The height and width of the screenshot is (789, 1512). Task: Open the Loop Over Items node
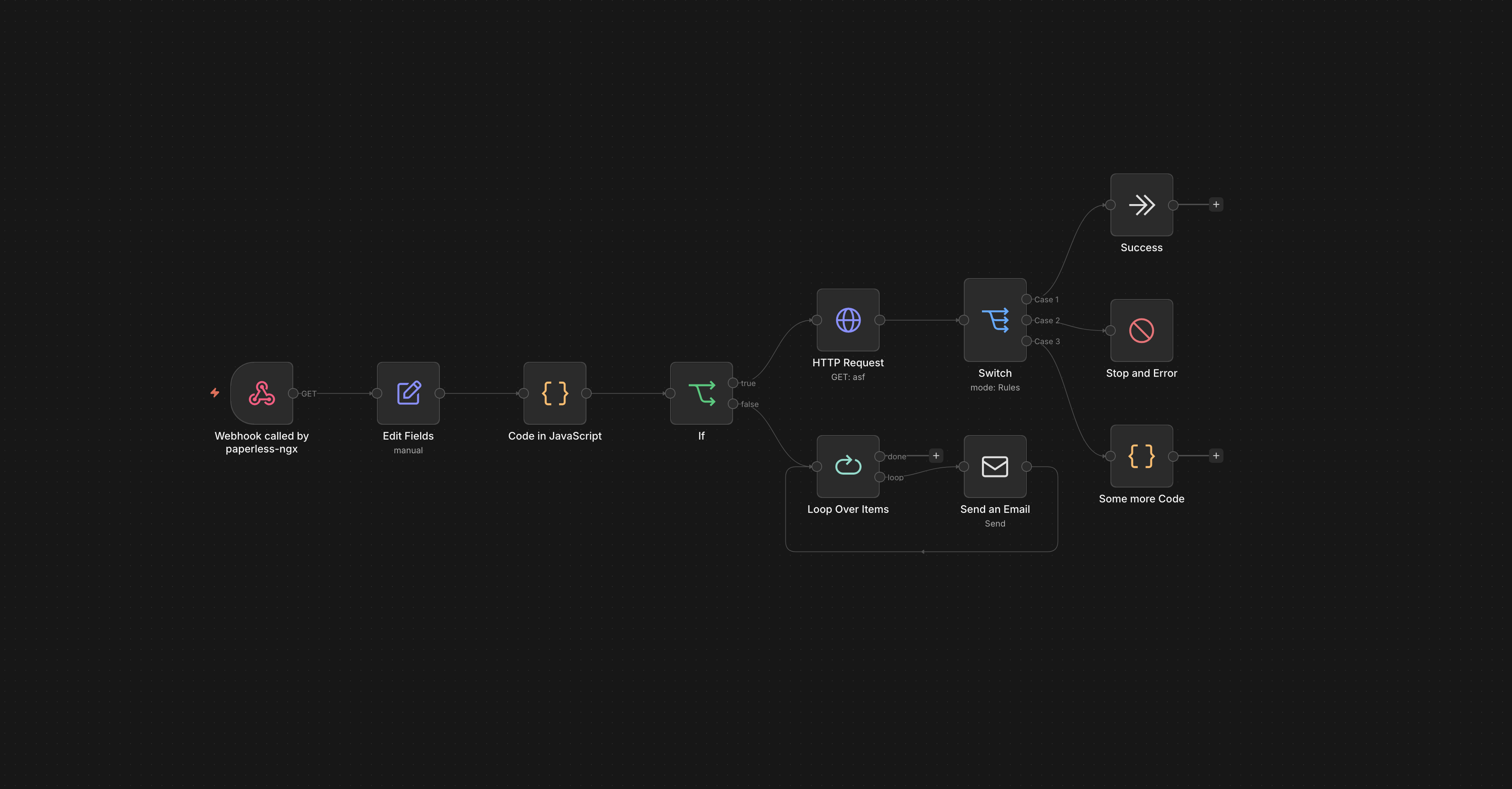click(848, 467)
